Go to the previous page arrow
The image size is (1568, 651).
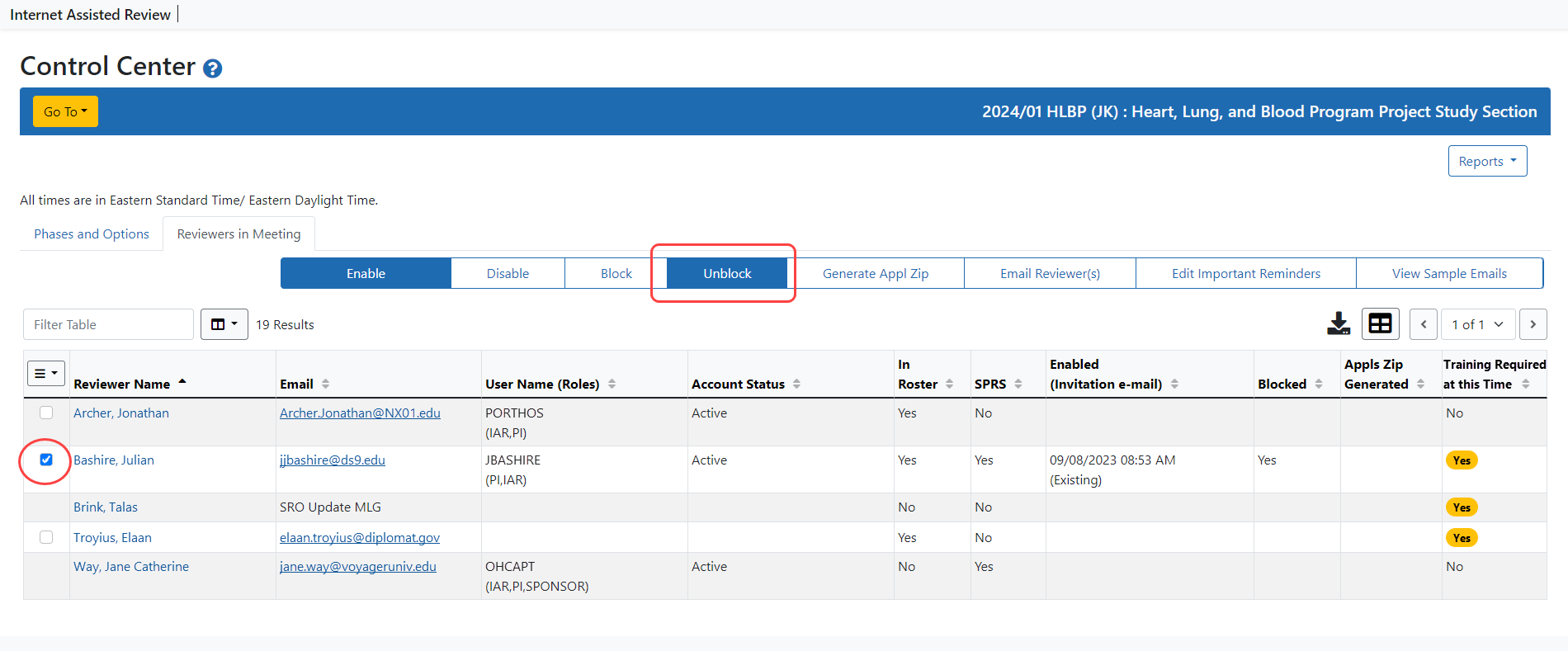pyautogui.click(x=1424, y=324)
